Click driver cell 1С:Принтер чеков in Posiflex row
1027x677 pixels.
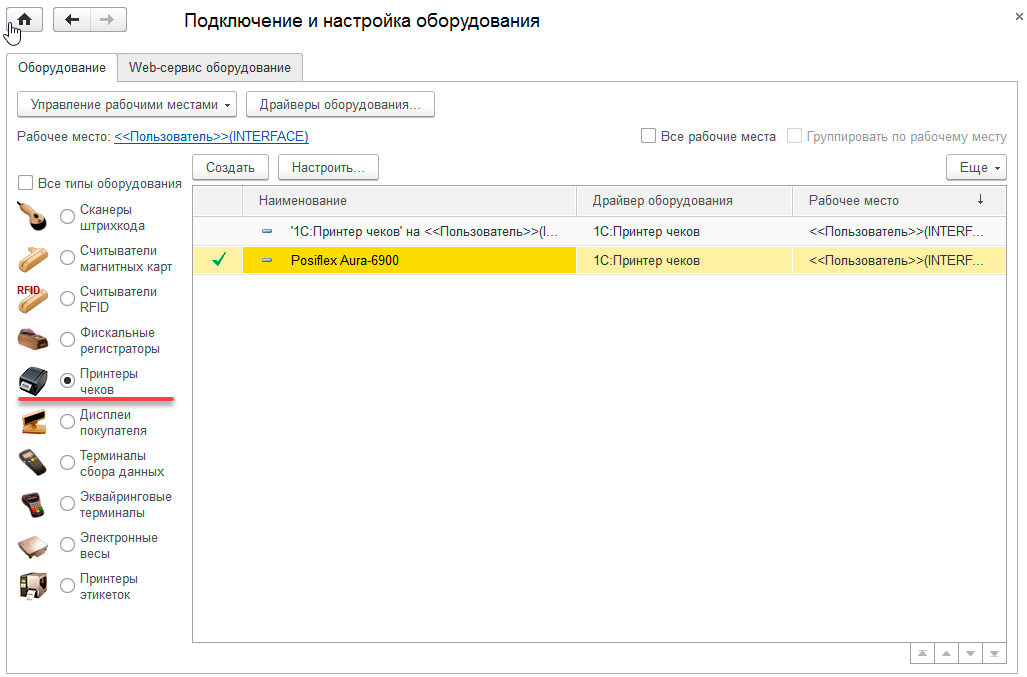684,260
